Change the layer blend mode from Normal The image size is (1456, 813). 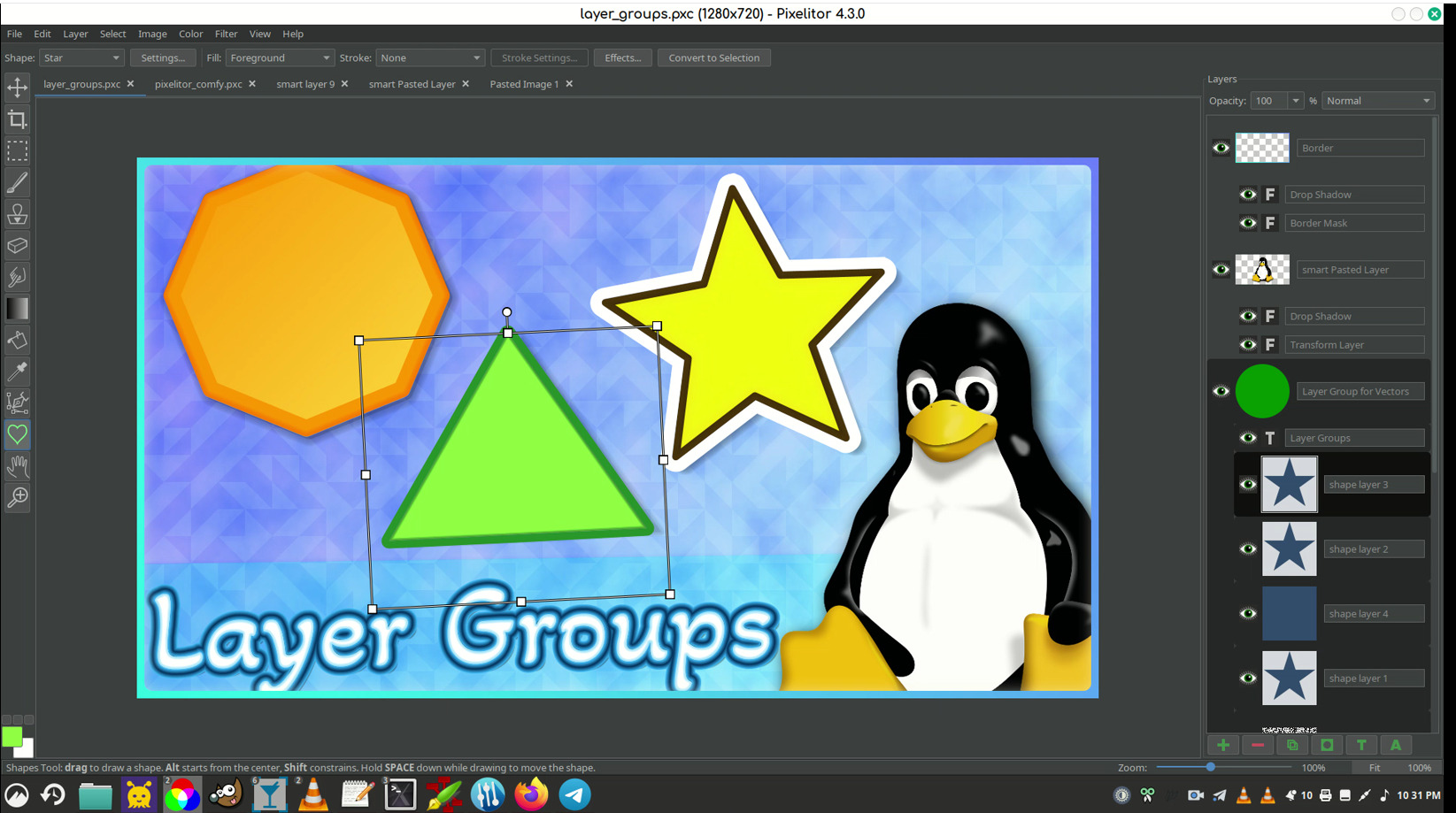pos(1377,100)
